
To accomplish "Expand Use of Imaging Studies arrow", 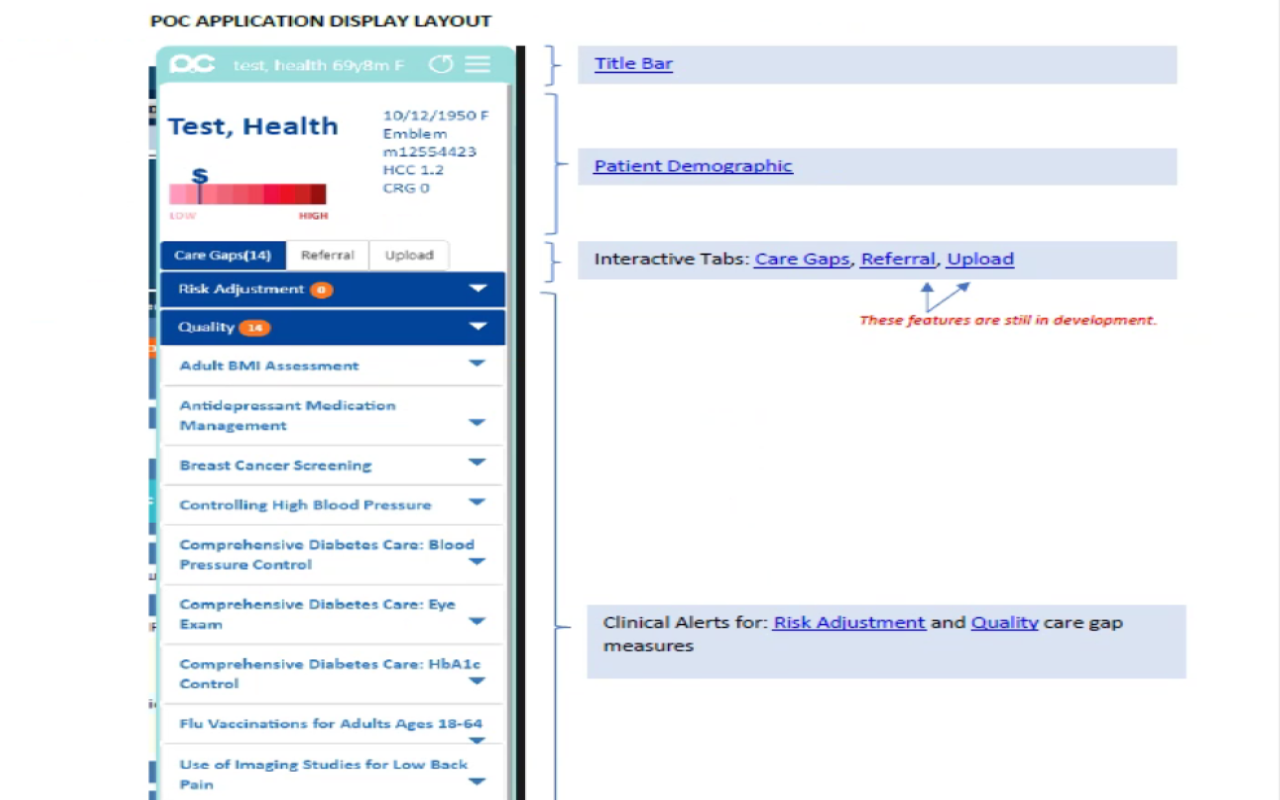I will (x=477, y=782).
